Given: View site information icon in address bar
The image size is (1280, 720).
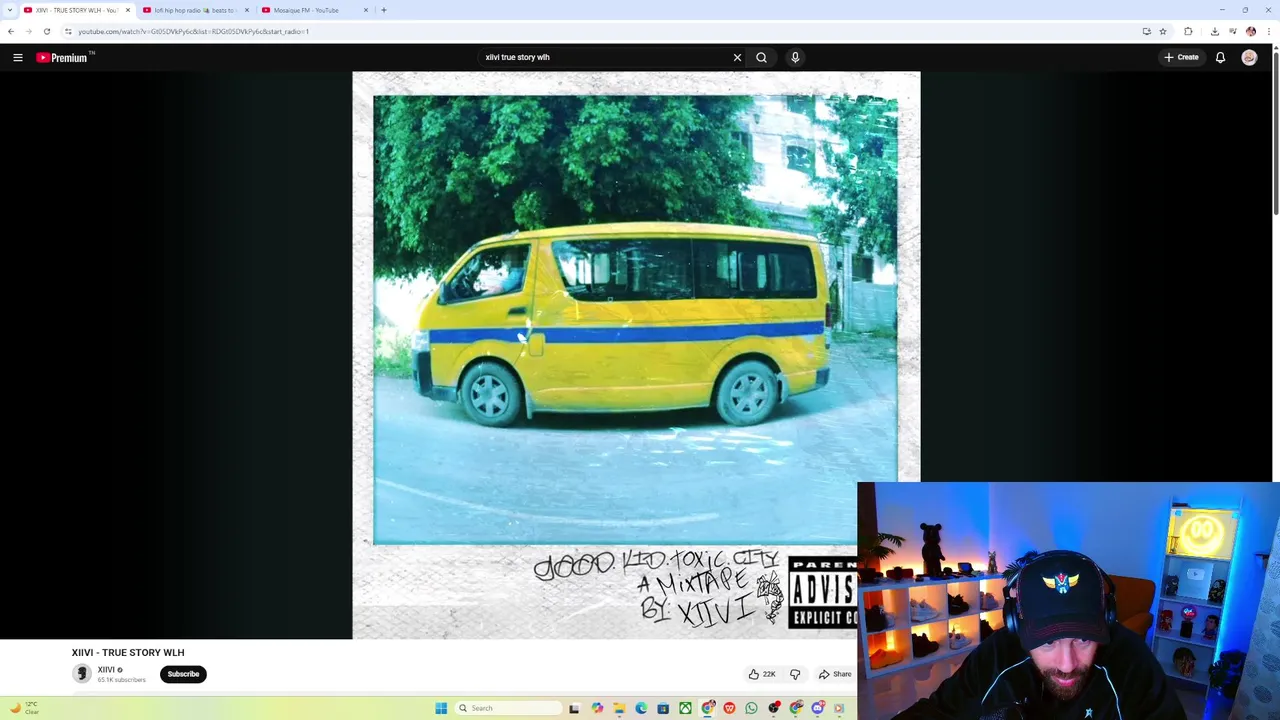Looking at the screenshot, I should pos(68,31).
